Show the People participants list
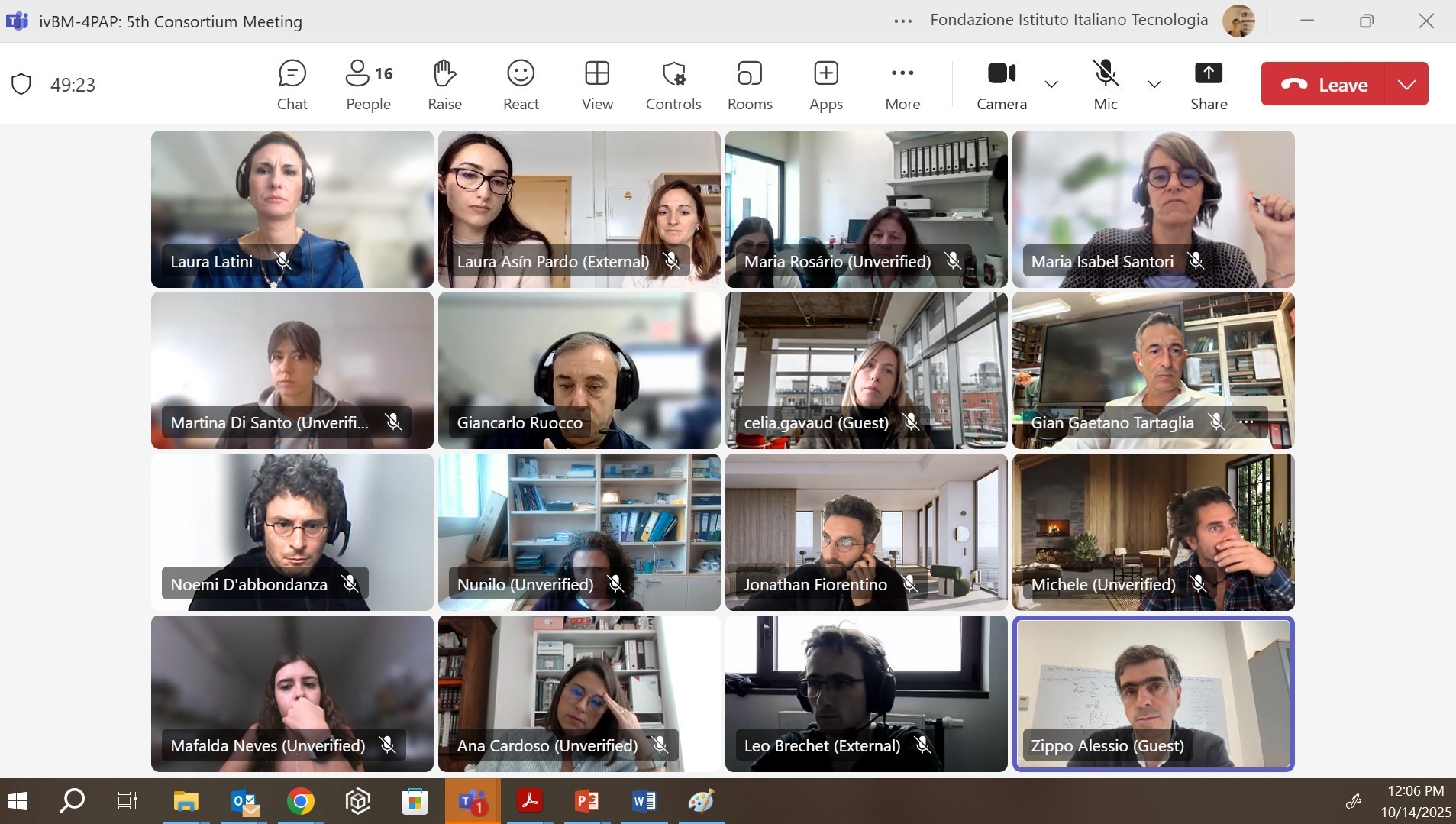The width and height of the screenshot is (1456, 824). (368, 85)
